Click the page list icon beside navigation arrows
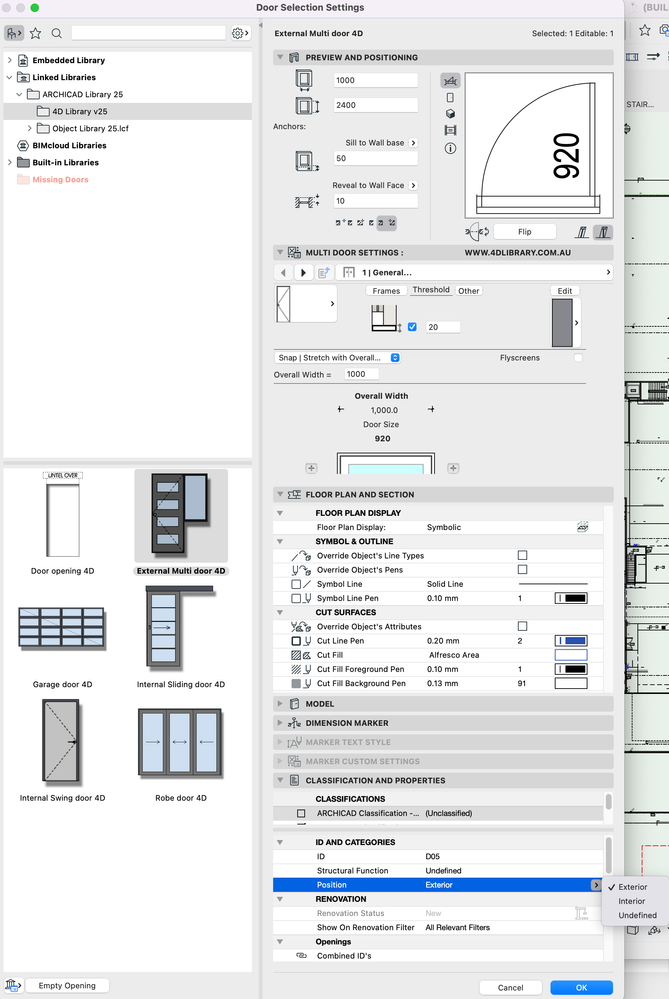This screenshot has height=999, width=669. (324, 273)
